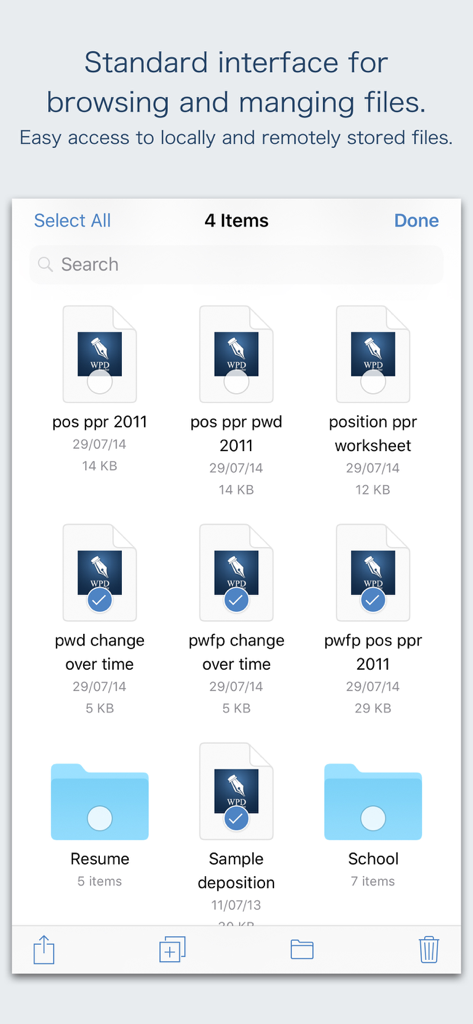
Task: Tap the Share icon in bottom toolbar
Action: click(44, 950)
